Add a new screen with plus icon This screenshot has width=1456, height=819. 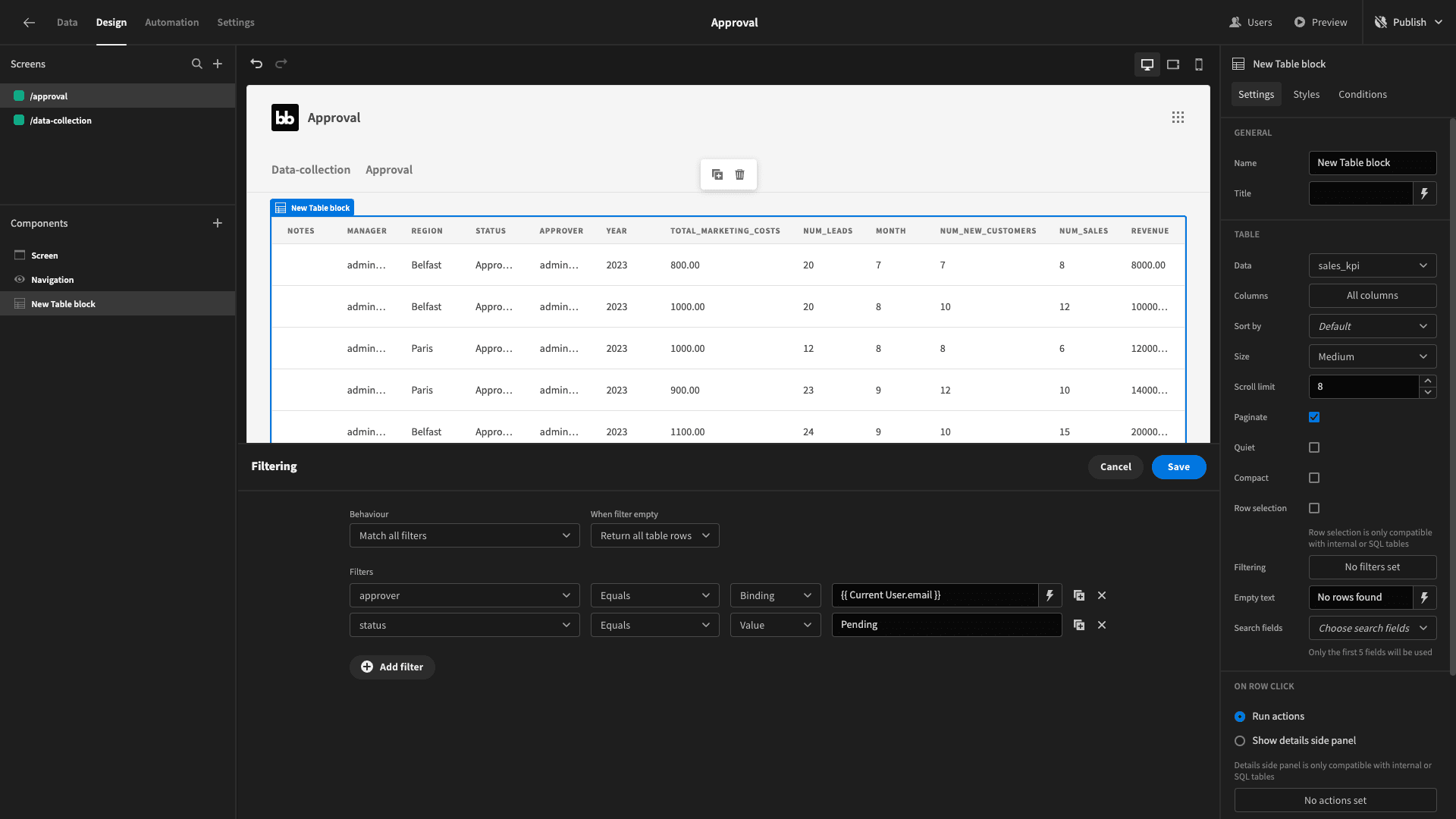[x=218, y=64]
